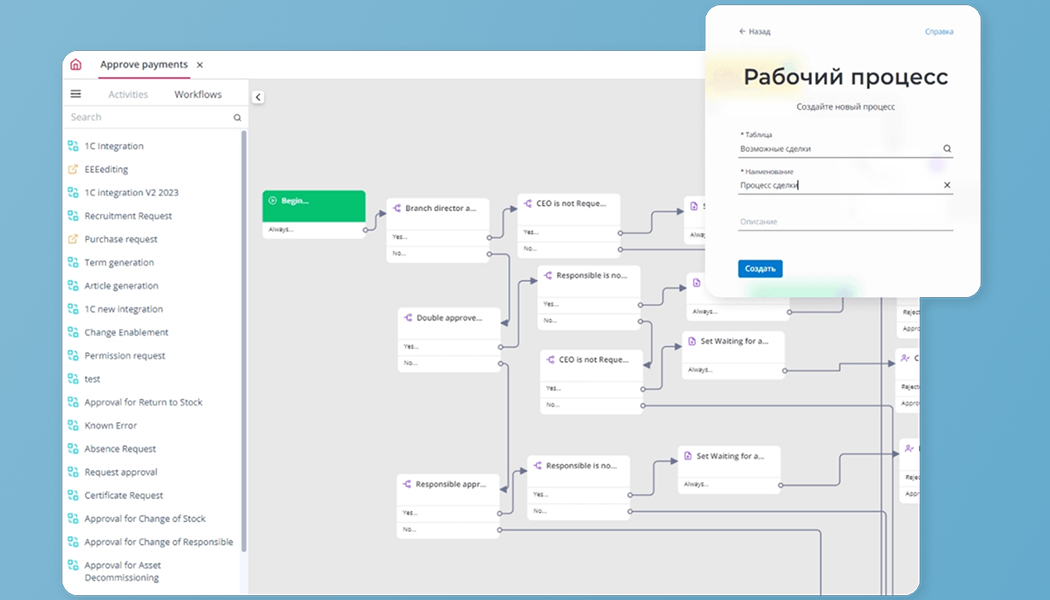Click the play icon in the Begin node
The image size is (1050, 600).
click(273, 201)
